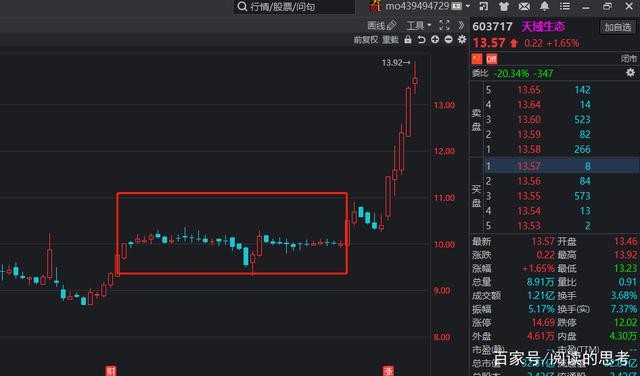Open the skin shirt icon in title bar
The height and width of the screenshot is (376, 640).
click(x=504, y=6)
